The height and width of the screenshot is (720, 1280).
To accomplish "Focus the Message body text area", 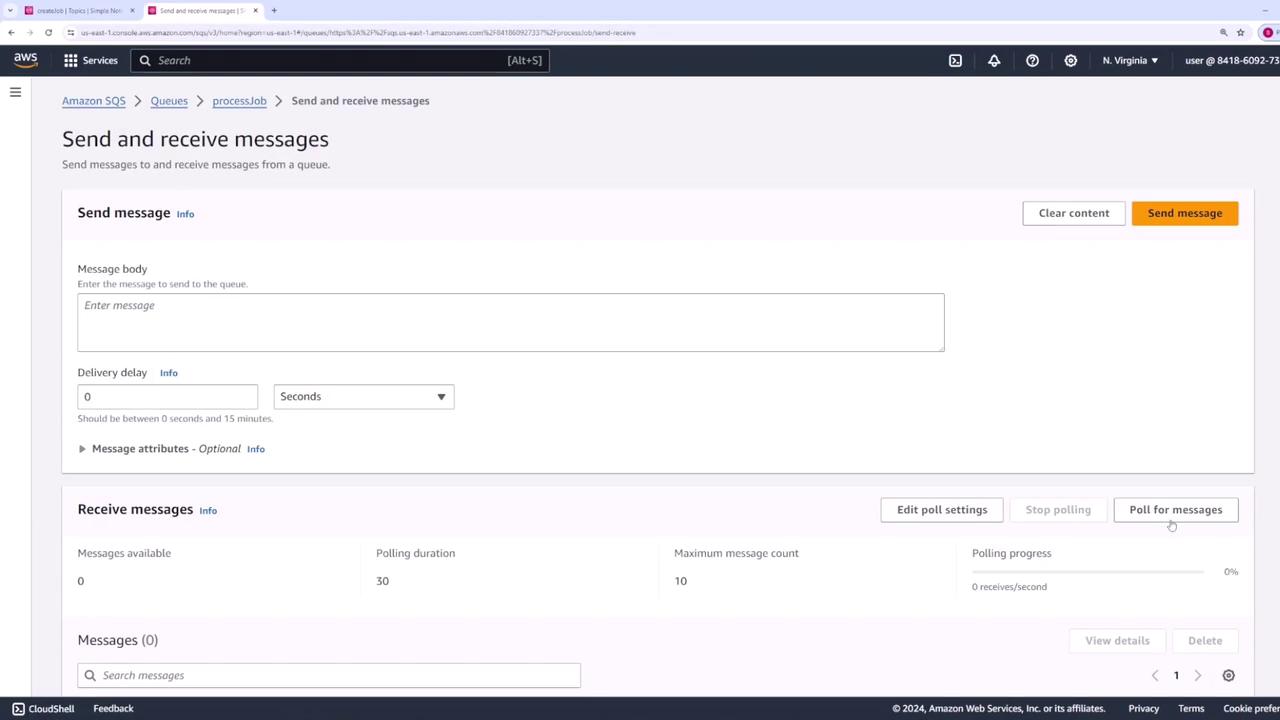I will pyautogui.click(x=511, y=322).
